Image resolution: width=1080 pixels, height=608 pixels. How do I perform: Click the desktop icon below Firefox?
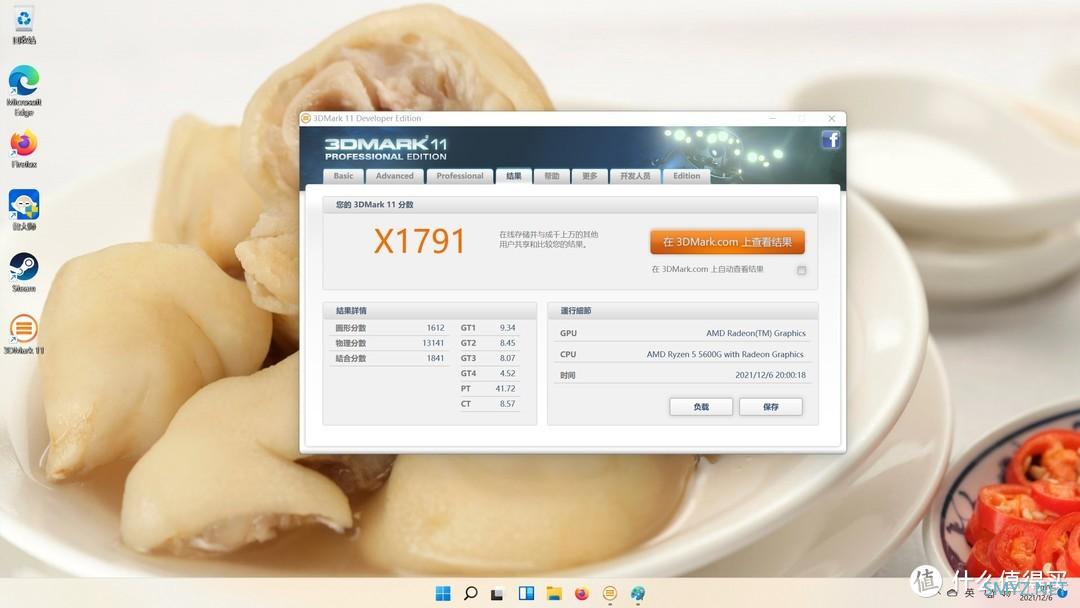[x=24, y=211]
